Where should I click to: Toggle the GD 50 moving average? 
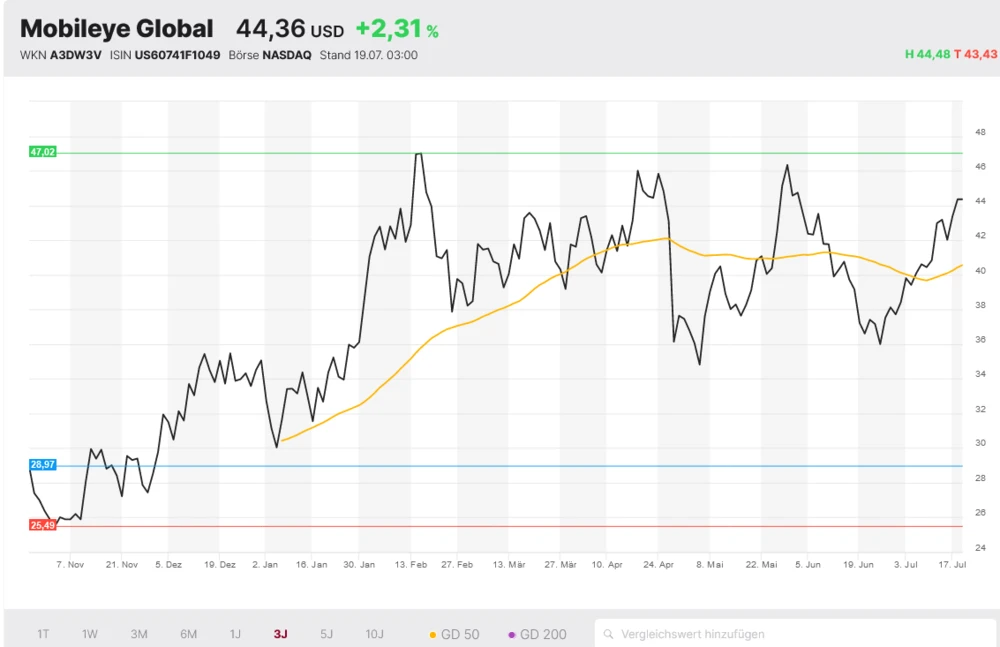454,634
